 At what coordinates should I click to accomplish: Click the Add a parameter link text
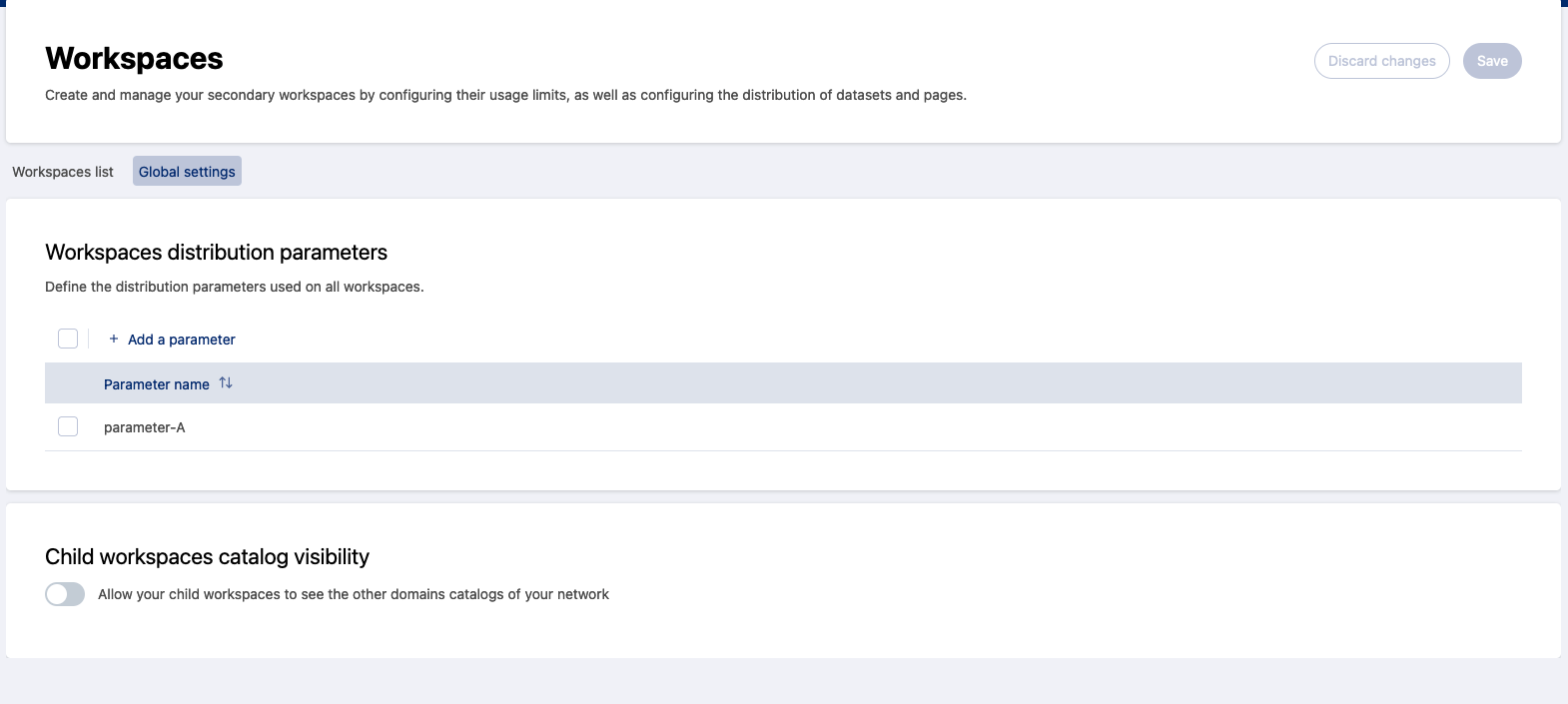coord(182,340)
